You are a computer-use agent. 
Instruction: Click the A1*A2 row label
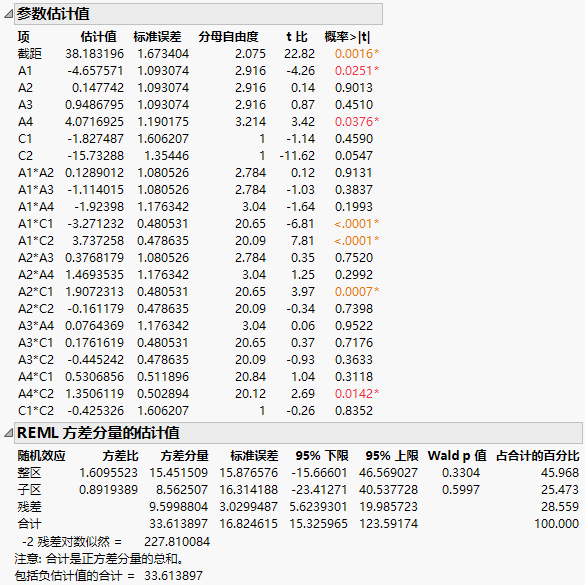36,173
